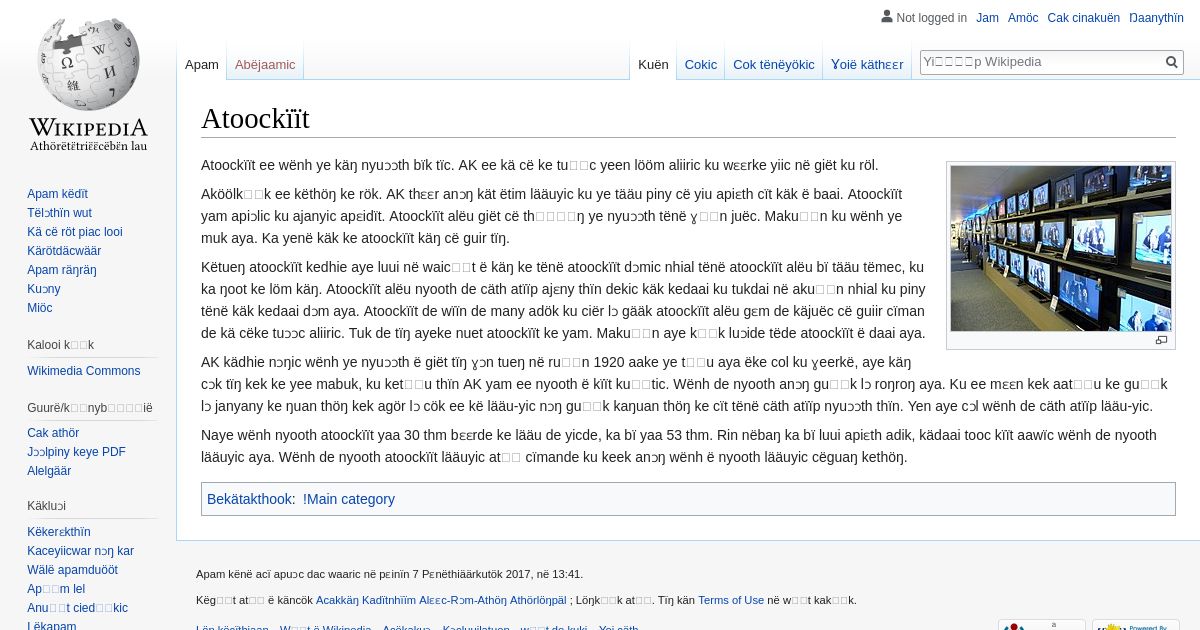The width and height of the screenshot is (1200, 630).
Task: Click Cak cinakuën to create an account
Action: 1084,18
